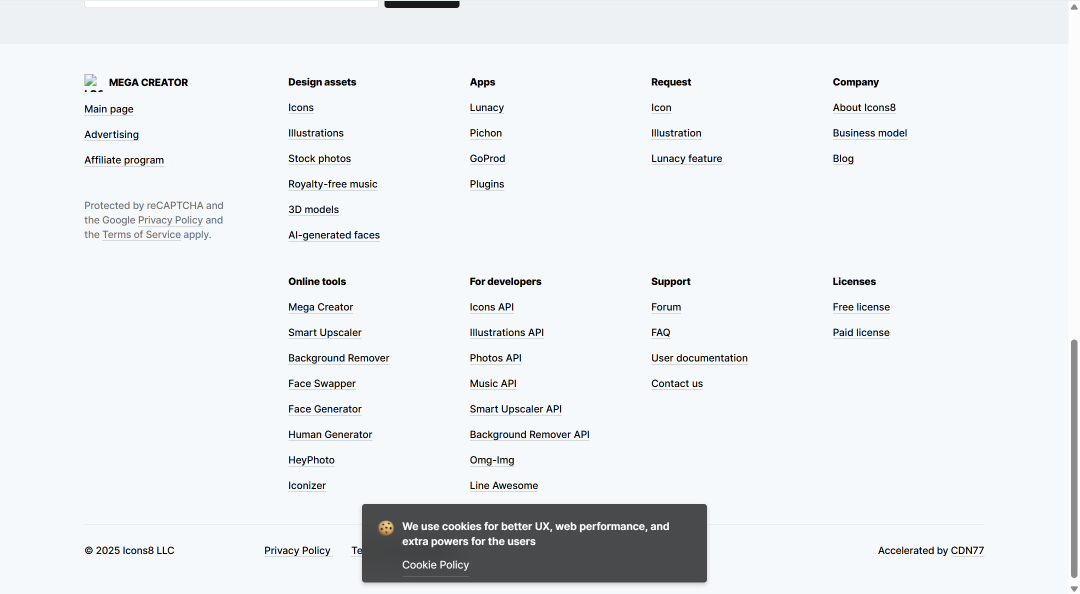Open Terms of Service link in reCAPTCHA note
This screenshot has height=594, width=1080.
pos(141,234)
